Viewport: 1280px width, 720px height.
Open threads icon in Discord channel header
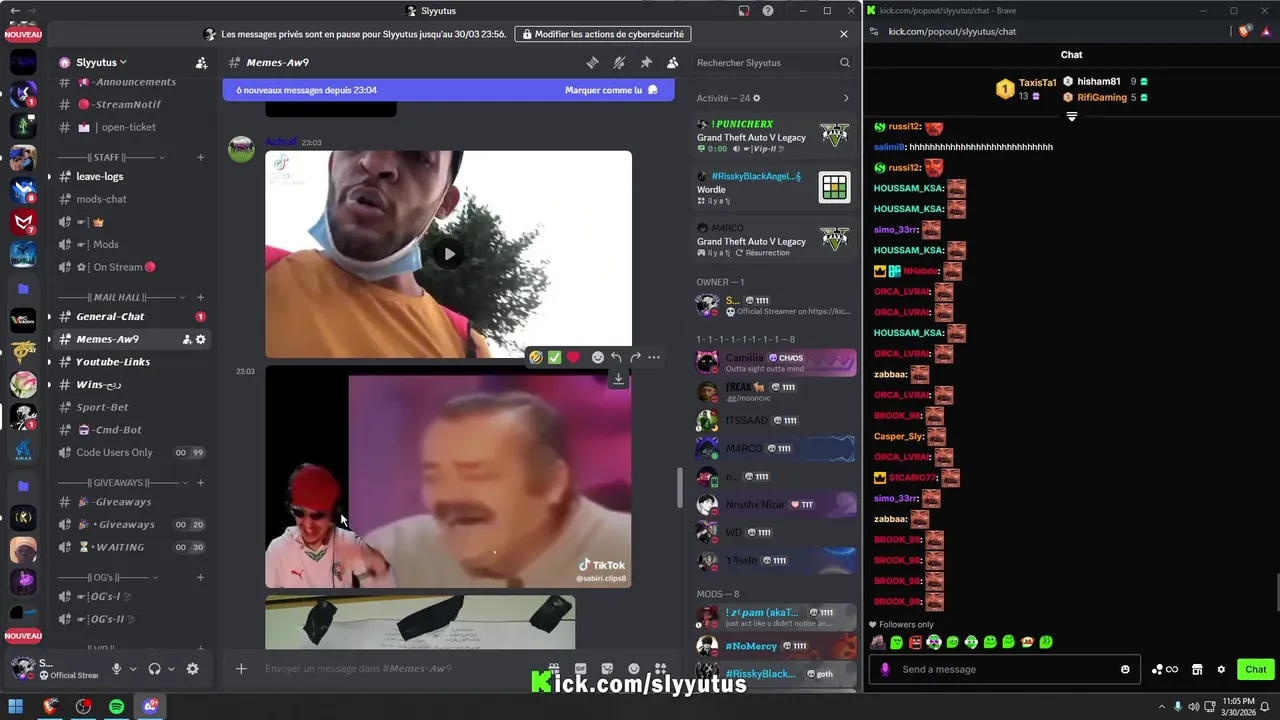[x=592, y=62]
